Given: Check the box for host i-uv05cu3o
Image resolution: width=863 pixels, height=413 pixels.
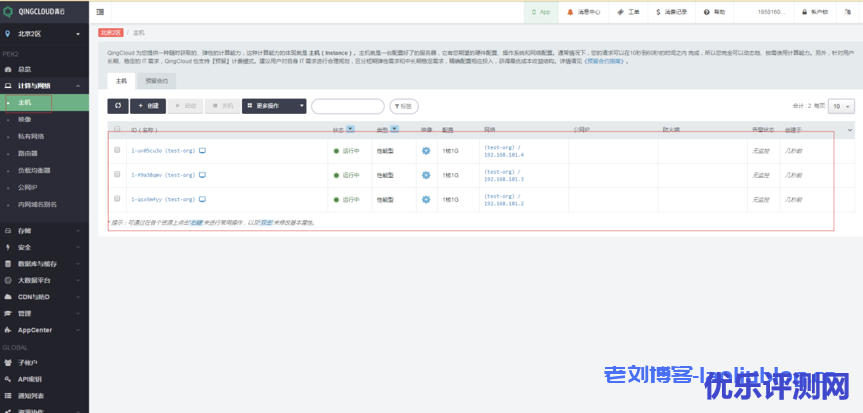Looking at the screenshot, I should pos(117,150).
